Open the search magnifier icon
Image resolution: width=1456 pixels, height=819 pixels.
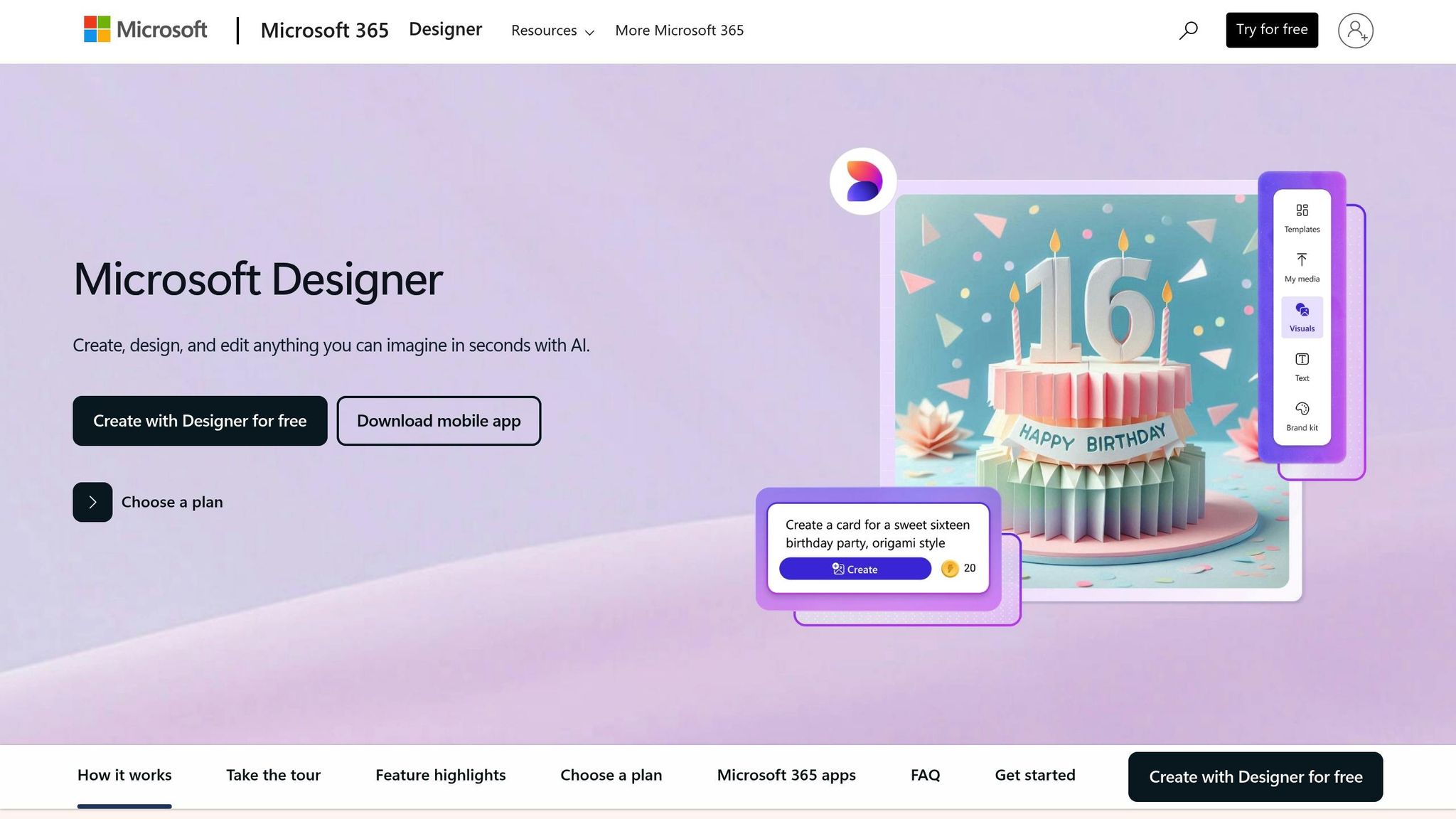click(1189, 30)
